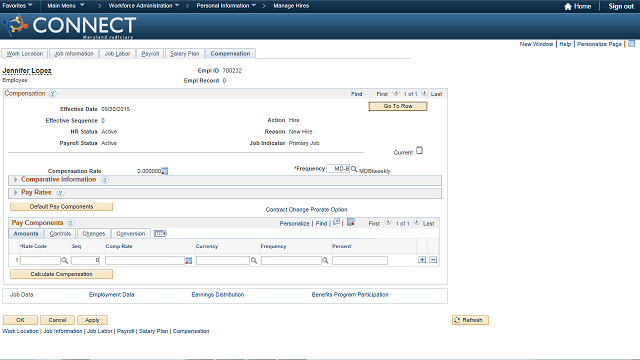
Task: Open Contract Change Prorate Option link
Action: [x=306, y=209]
